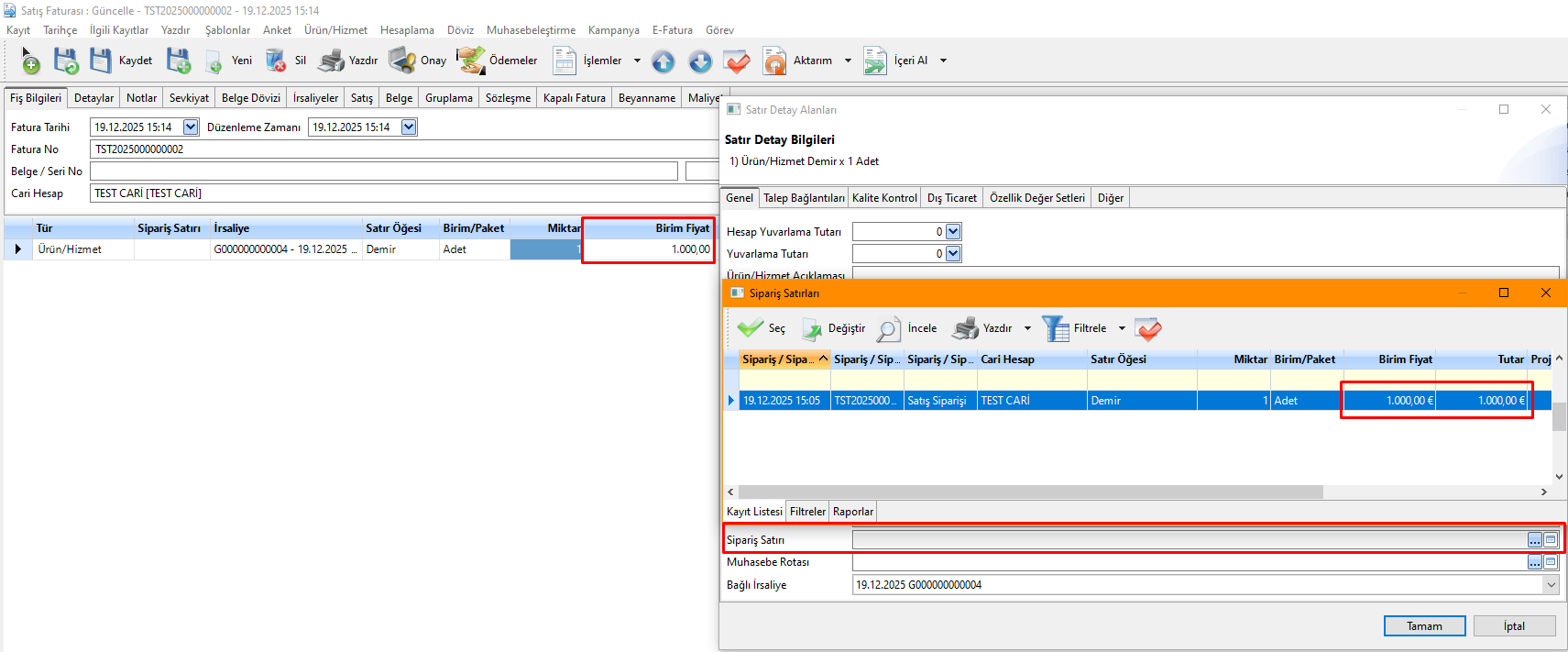1568x652 pixels.
Task: Click the Filtrele funnel icon
Action: (x=1055, y=328)
